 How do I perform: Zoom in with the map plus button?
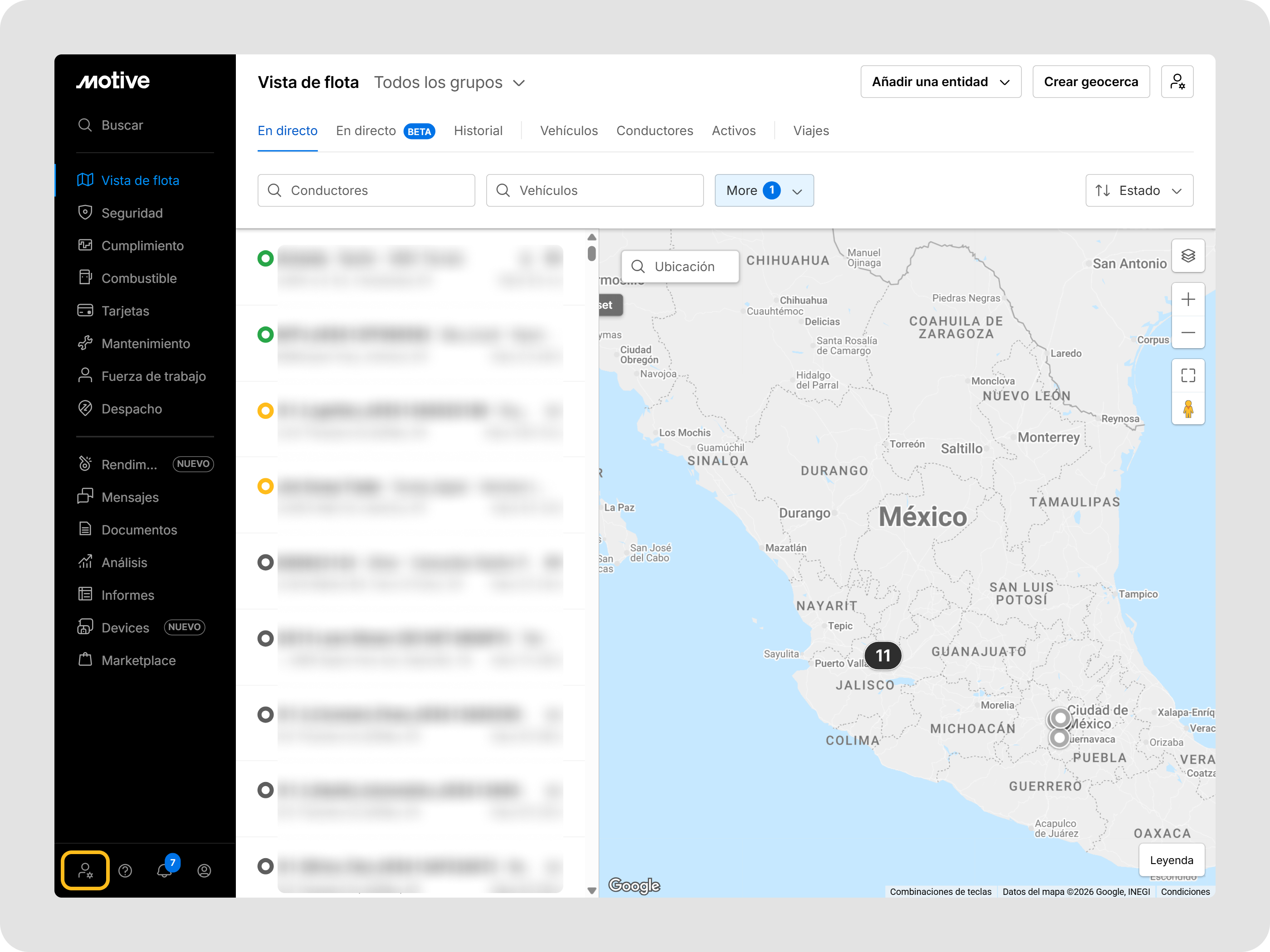1187,299
